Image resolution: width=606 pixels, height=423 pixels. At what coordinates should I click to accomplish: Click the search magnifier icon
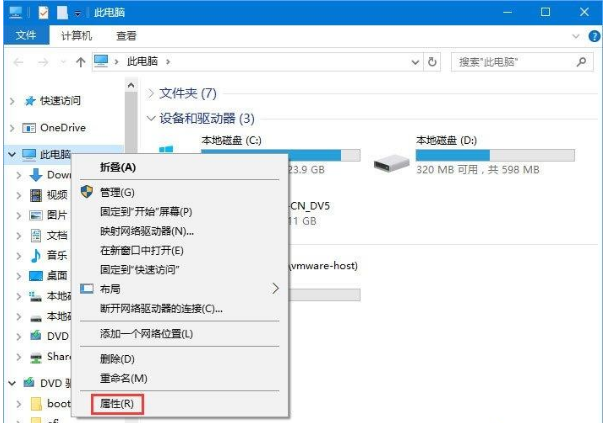click(581, 61)
